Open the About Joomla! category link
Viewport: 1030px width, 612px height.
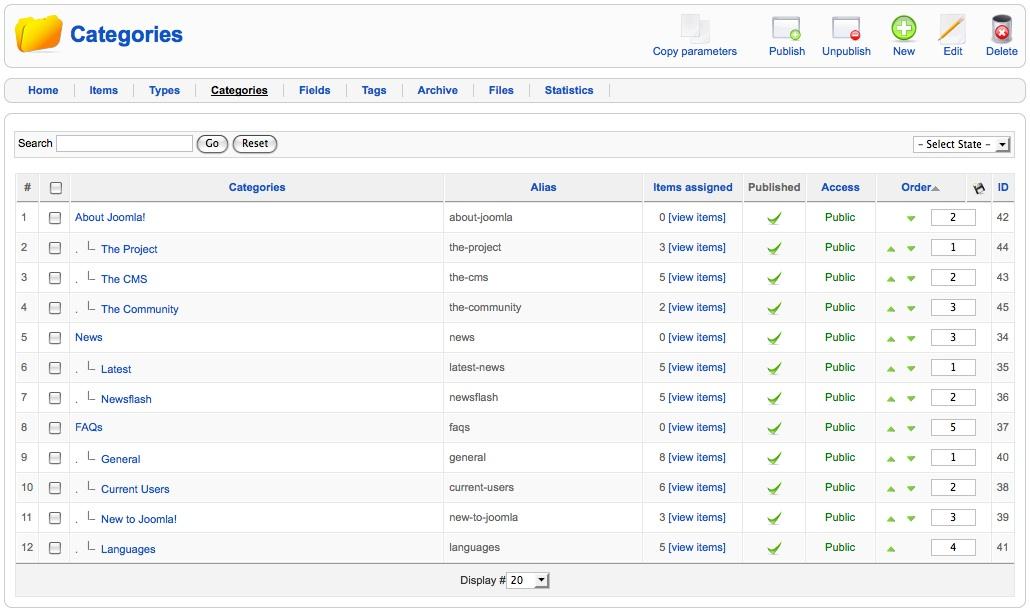click(x=110, y=217)
